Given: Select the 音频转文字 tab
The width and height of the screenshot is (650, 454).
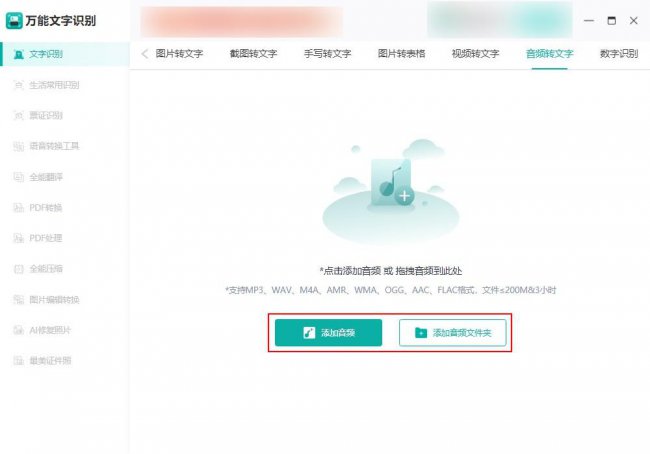Looking at the screenshot, I should click(550, 53).
